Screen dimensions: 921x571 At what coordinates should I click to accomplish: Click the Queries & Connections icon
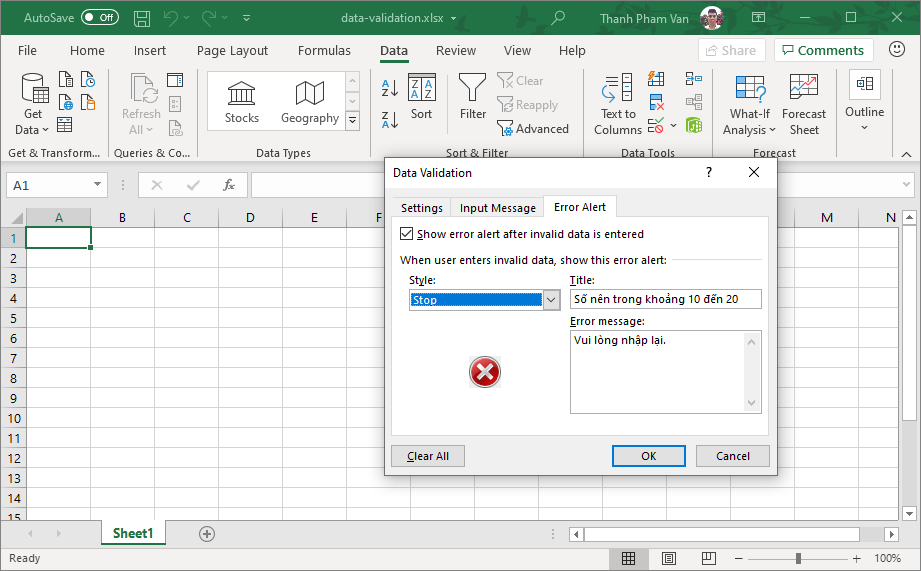(x=175, y=80)
